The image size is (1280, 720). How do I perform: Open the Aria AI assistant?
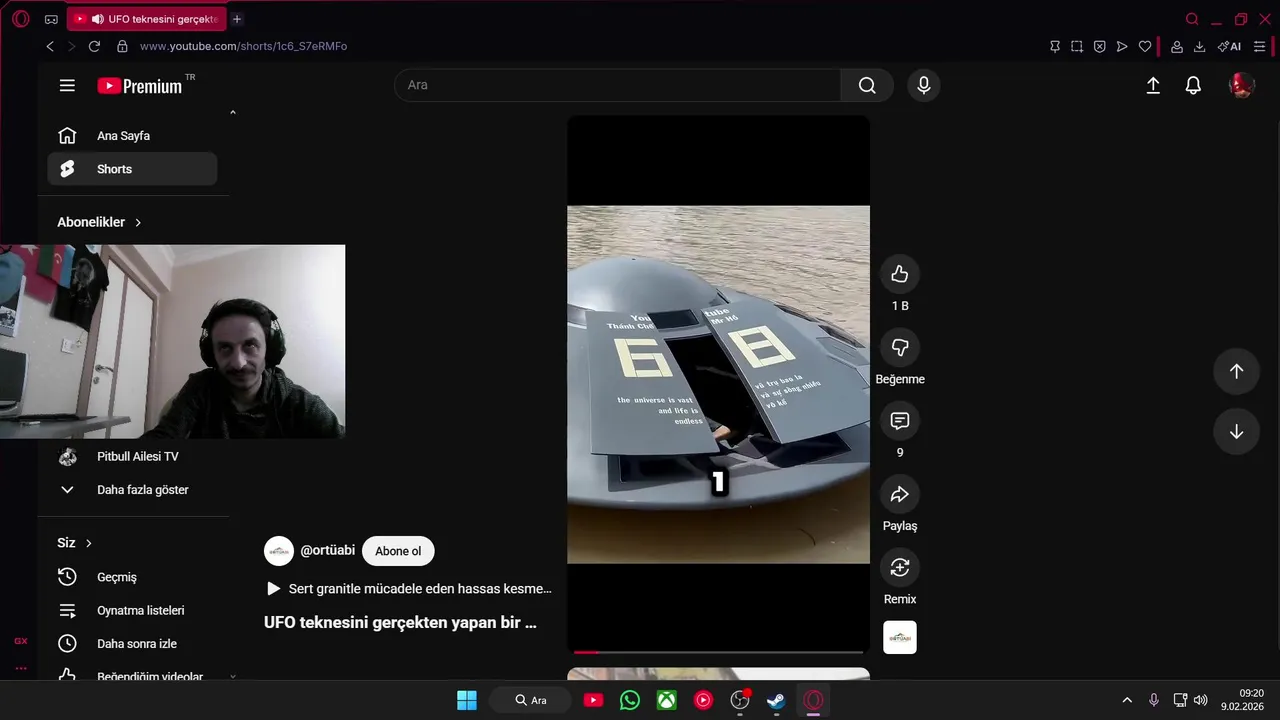1229,46
